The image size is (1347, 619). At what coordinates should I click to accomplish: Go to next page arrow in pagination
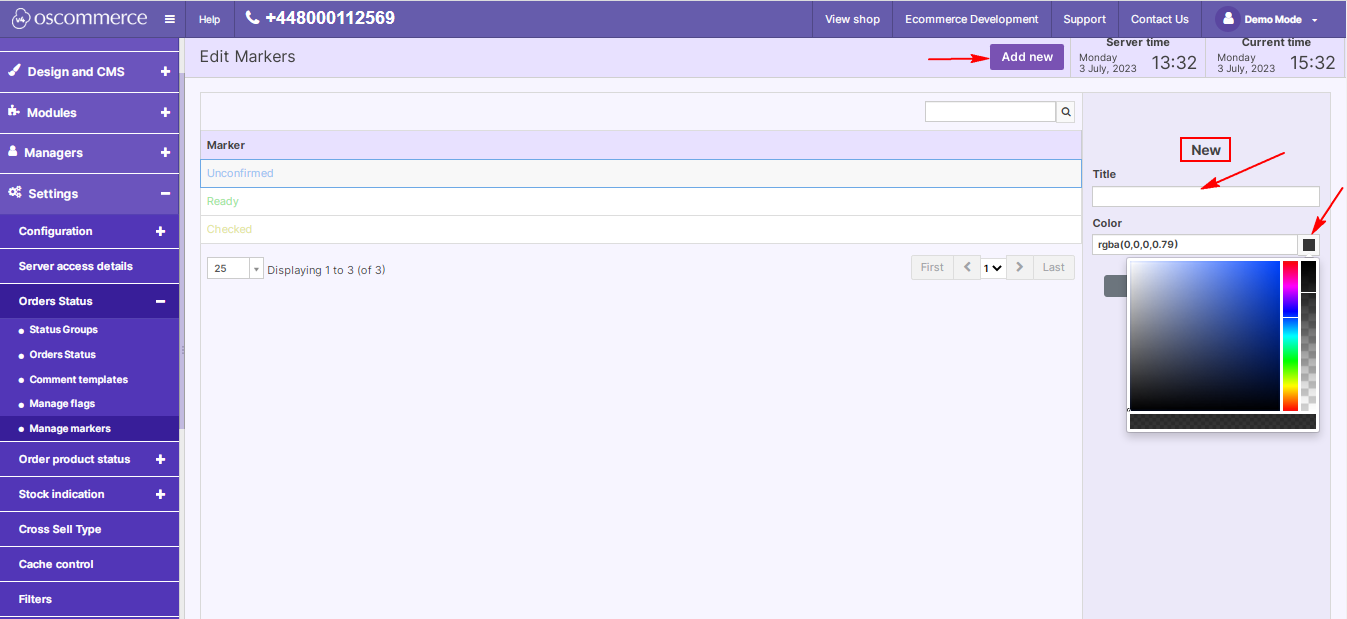click(1019, 267)
